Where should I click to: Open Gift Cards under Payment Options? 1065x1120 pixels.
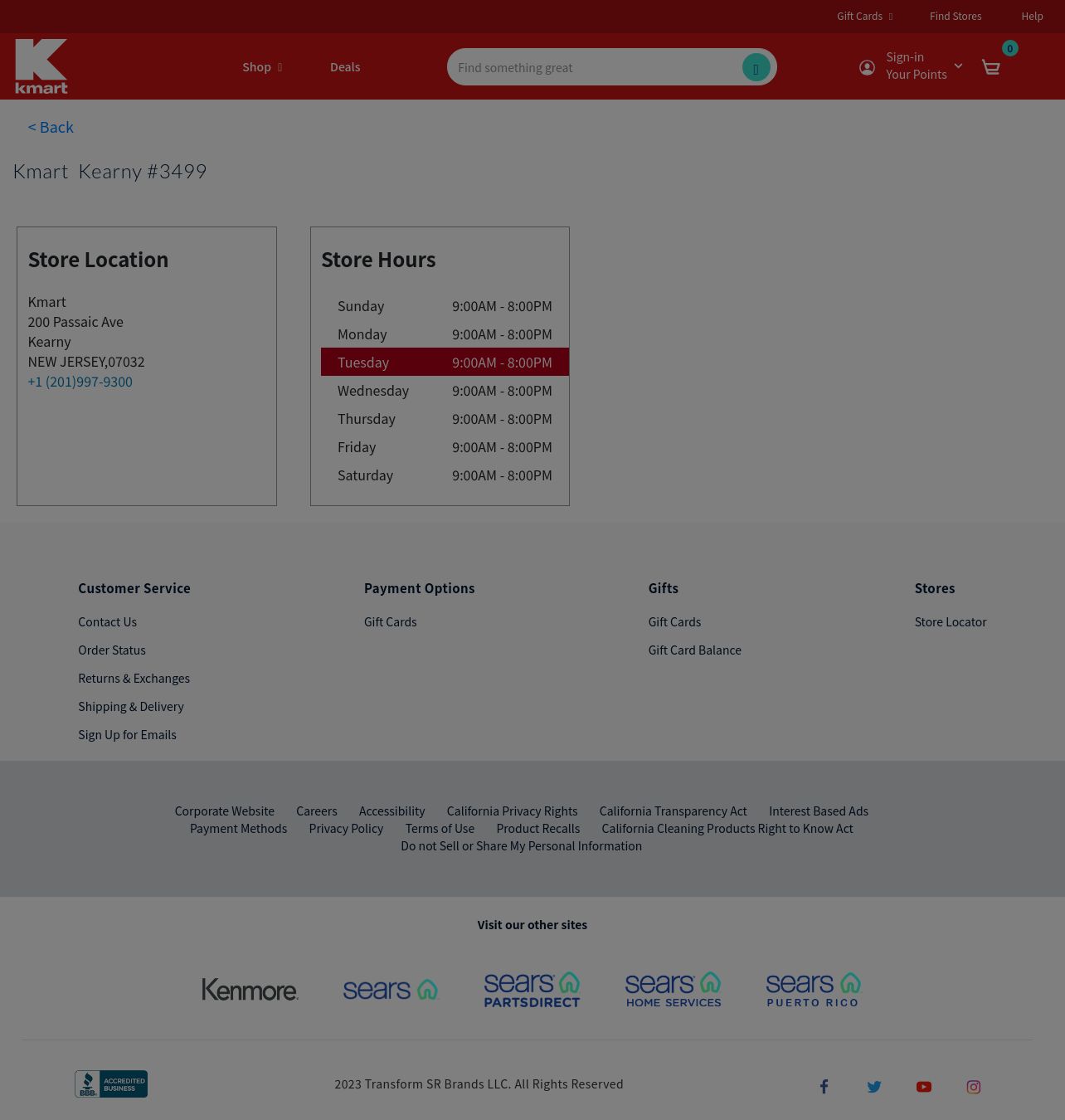[391, 621]
